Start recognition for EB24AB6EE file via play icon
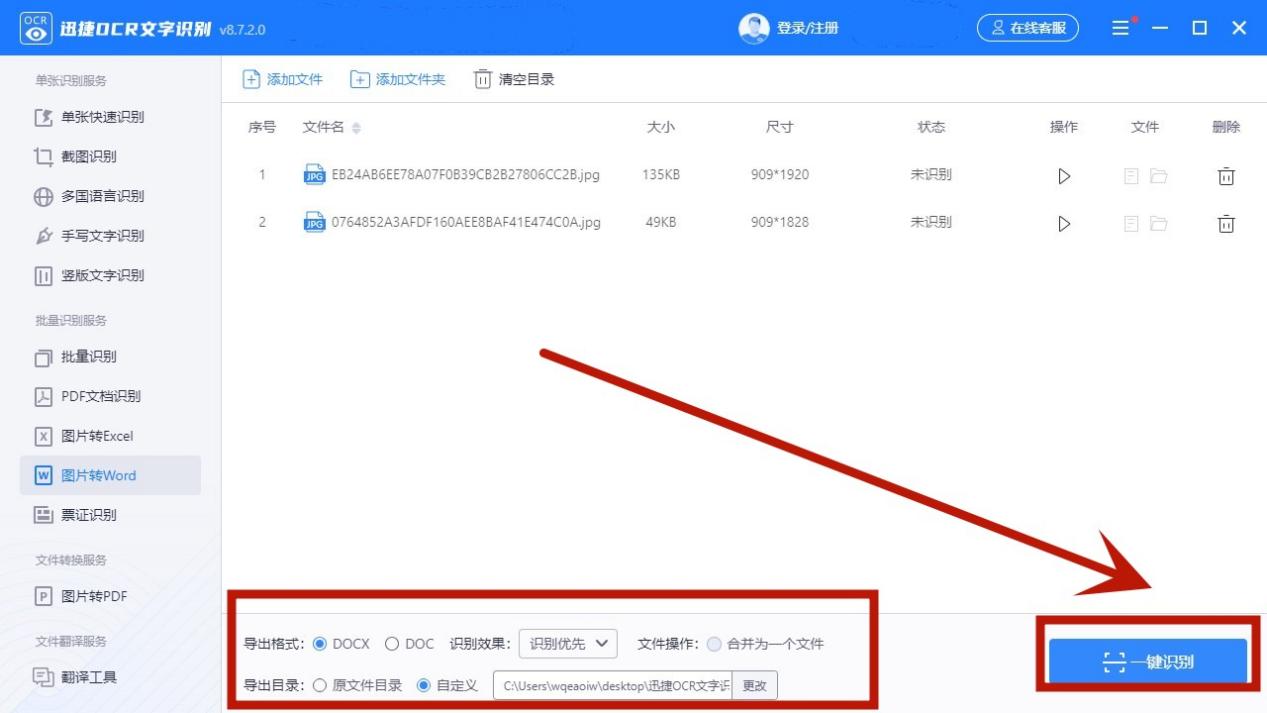 click(1063, 175)
